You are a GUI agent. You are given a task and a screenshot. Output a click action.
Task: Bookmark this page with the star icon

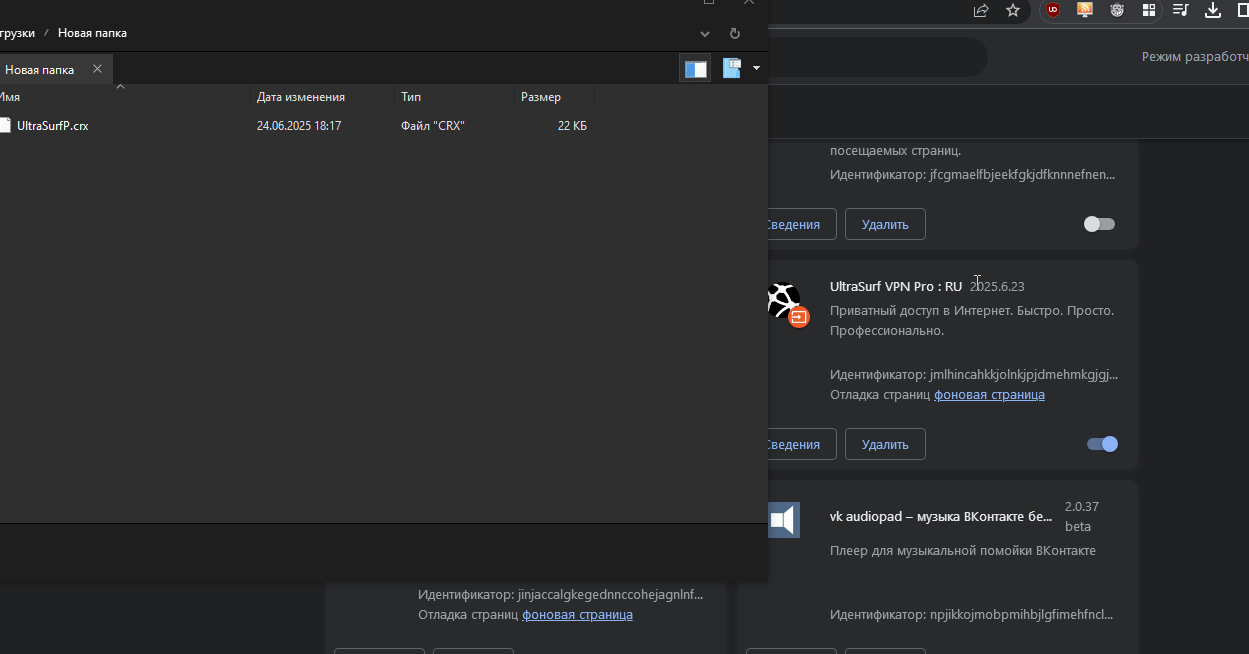coord(1013,10)
